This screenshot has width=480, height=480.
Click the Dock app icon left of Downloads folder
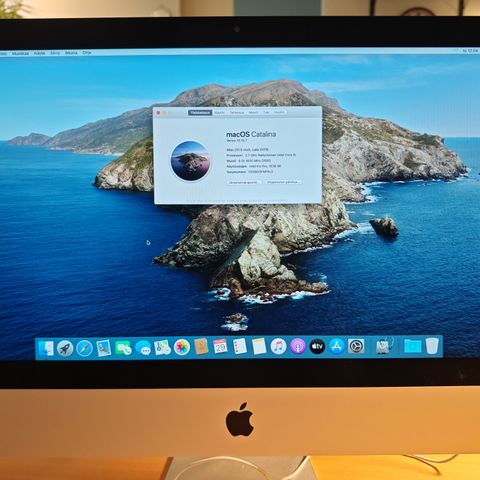[x=384, y=346]
